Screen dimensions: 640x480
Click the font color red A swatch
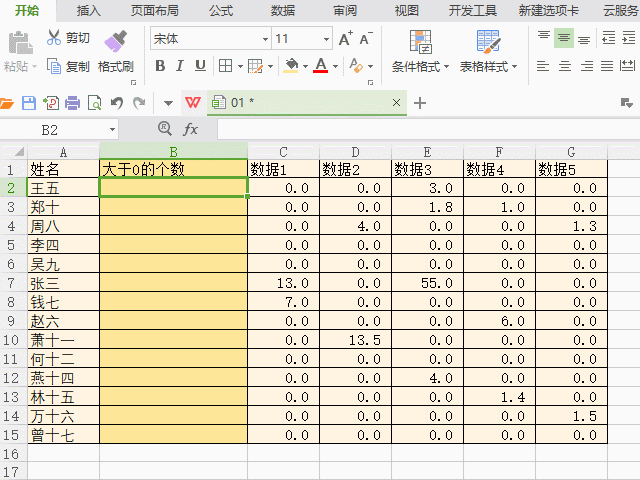click(x=320, y=66)
